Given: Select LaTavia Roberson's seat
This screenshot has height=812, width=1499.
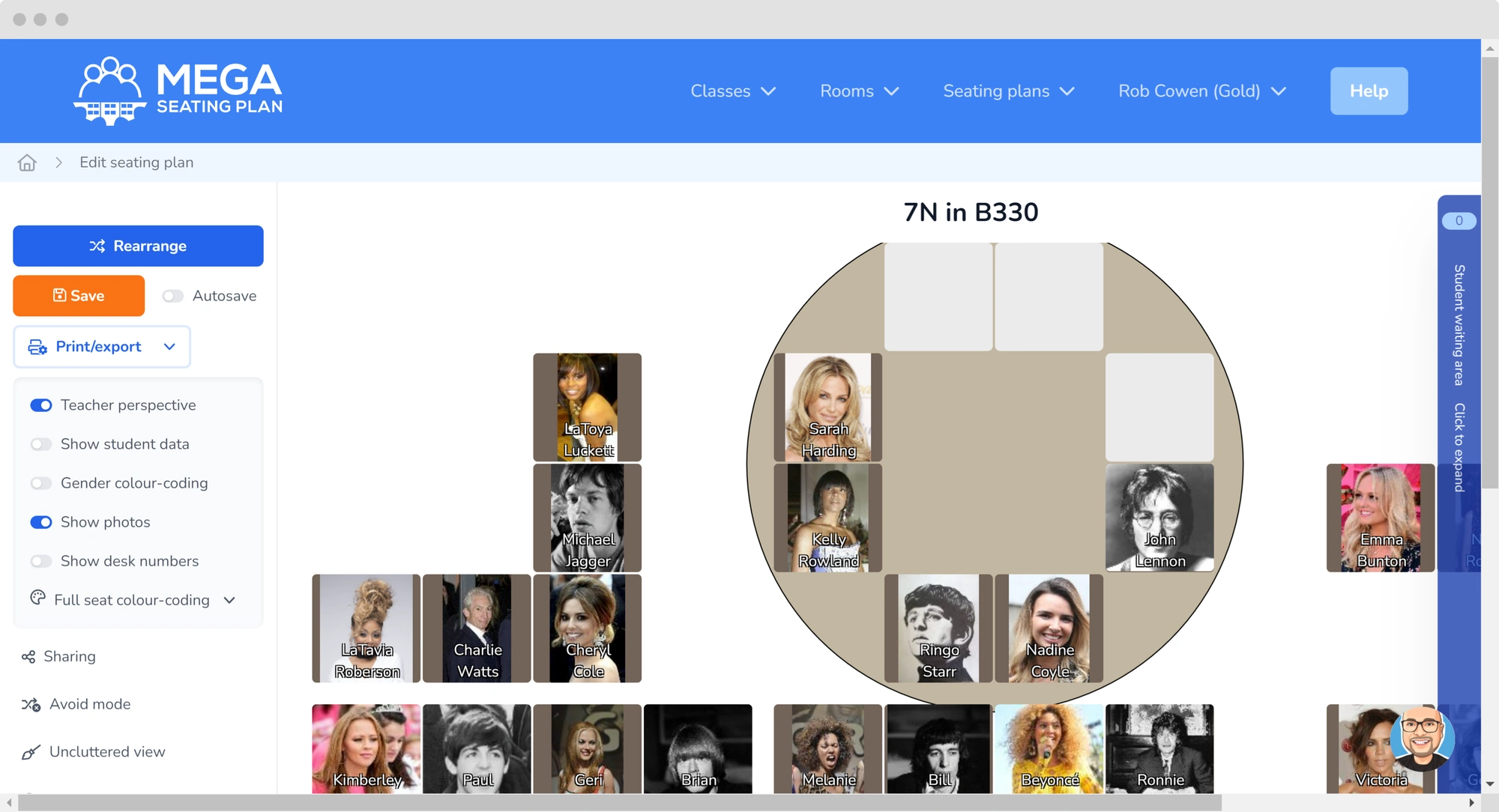Looking at the screenshot, I should coord(367,628).
